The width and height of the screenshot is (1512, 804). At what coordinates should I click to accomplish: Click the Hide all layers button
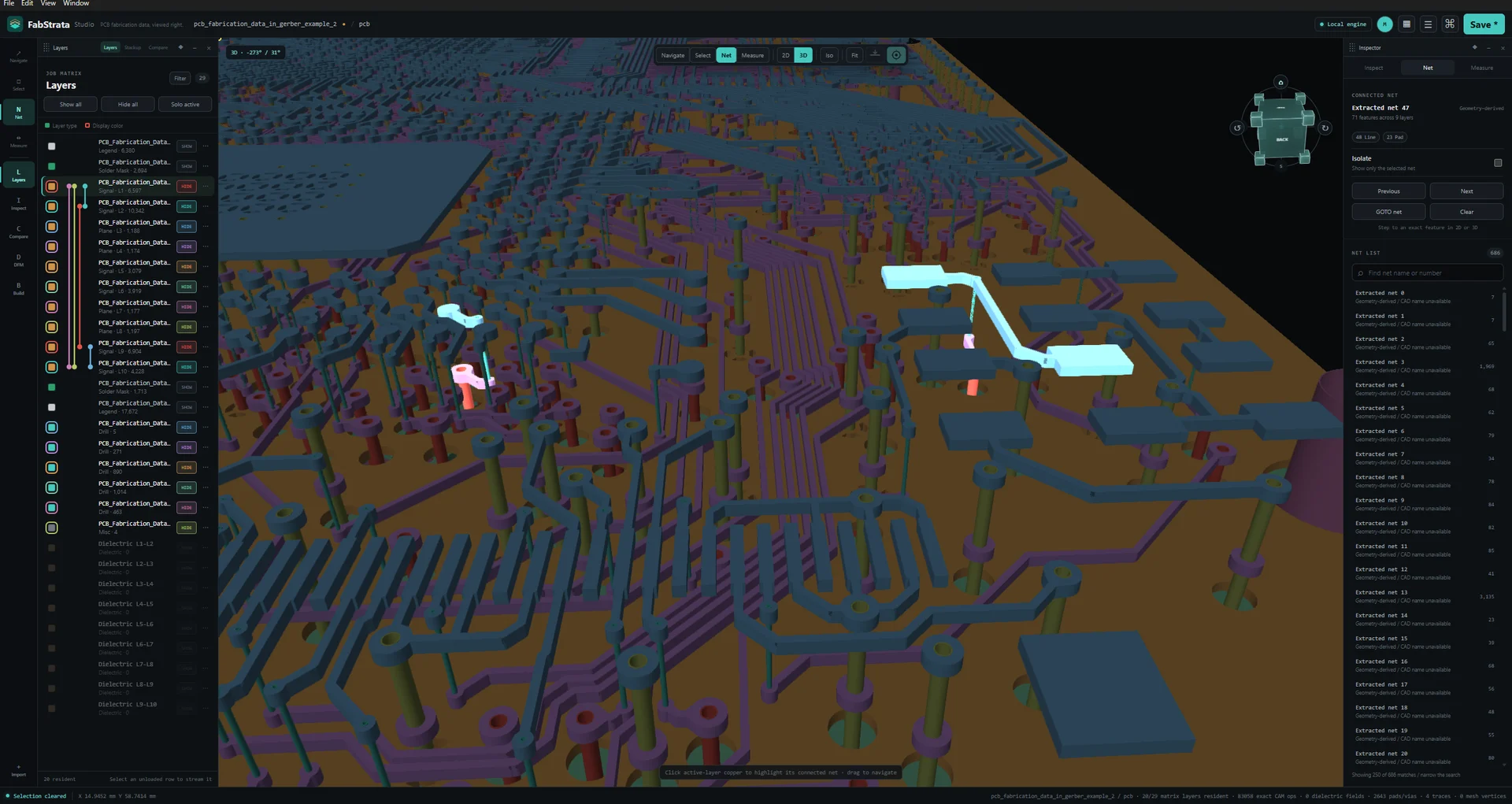pyautogui.click(x=128, y=104)
